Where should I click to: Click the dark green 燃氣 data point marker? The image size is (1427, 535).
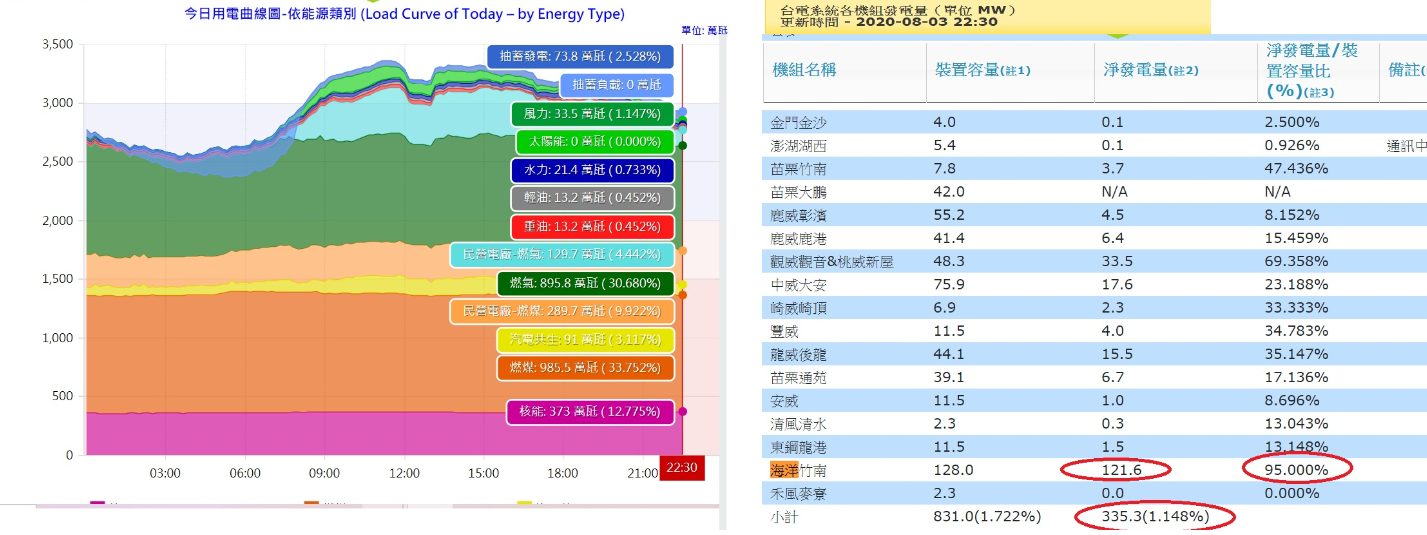[x=682, y=146]
